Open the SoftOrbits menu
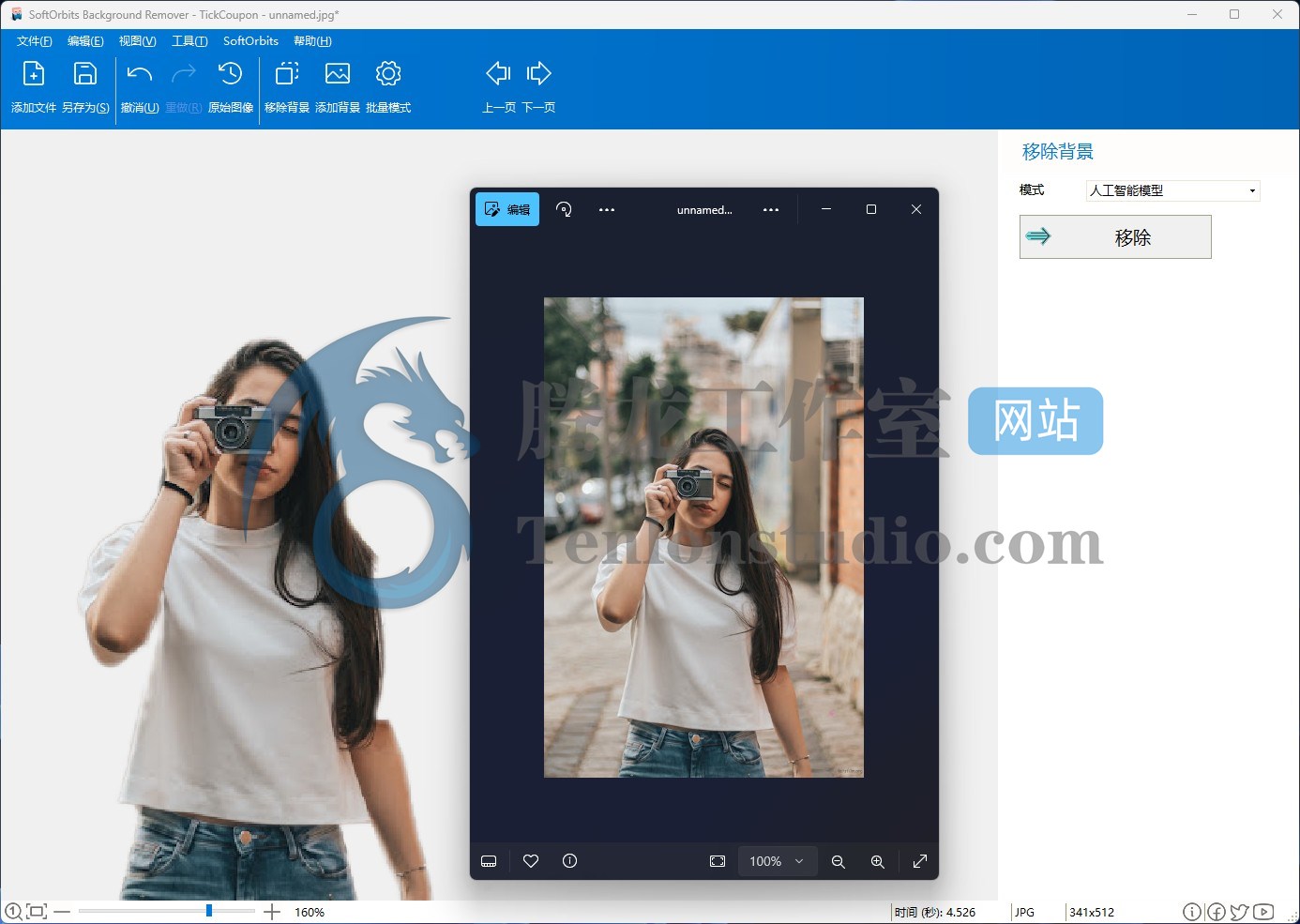This screenshot has height=924, width=1300. click(x=250, y=41)
